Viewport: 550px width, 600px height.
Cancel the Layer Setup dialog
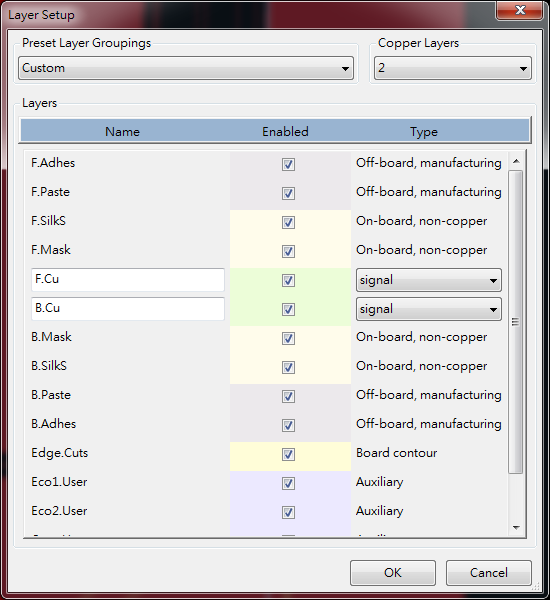point(489,573)
